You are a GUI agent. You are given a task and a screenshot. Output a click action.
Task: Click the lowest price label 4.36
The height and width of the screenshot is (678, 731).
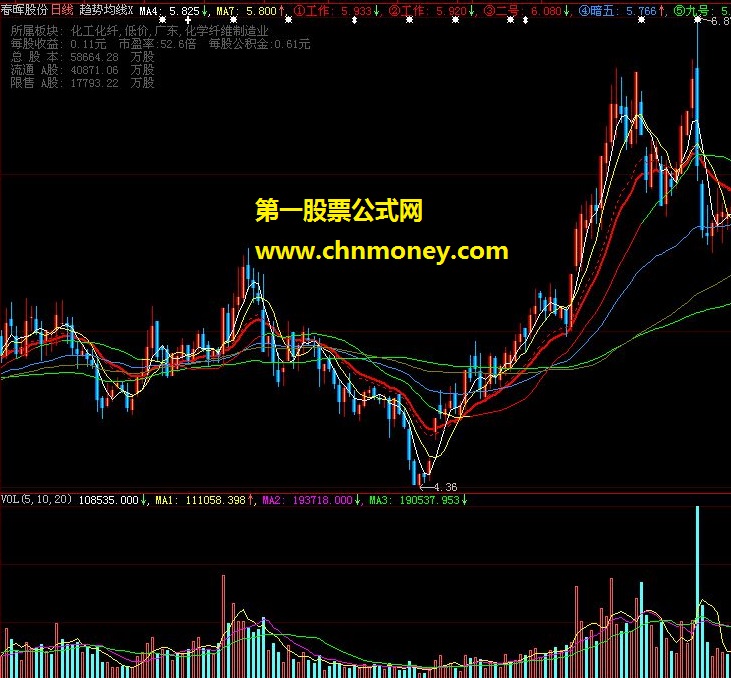click(446, 487)
